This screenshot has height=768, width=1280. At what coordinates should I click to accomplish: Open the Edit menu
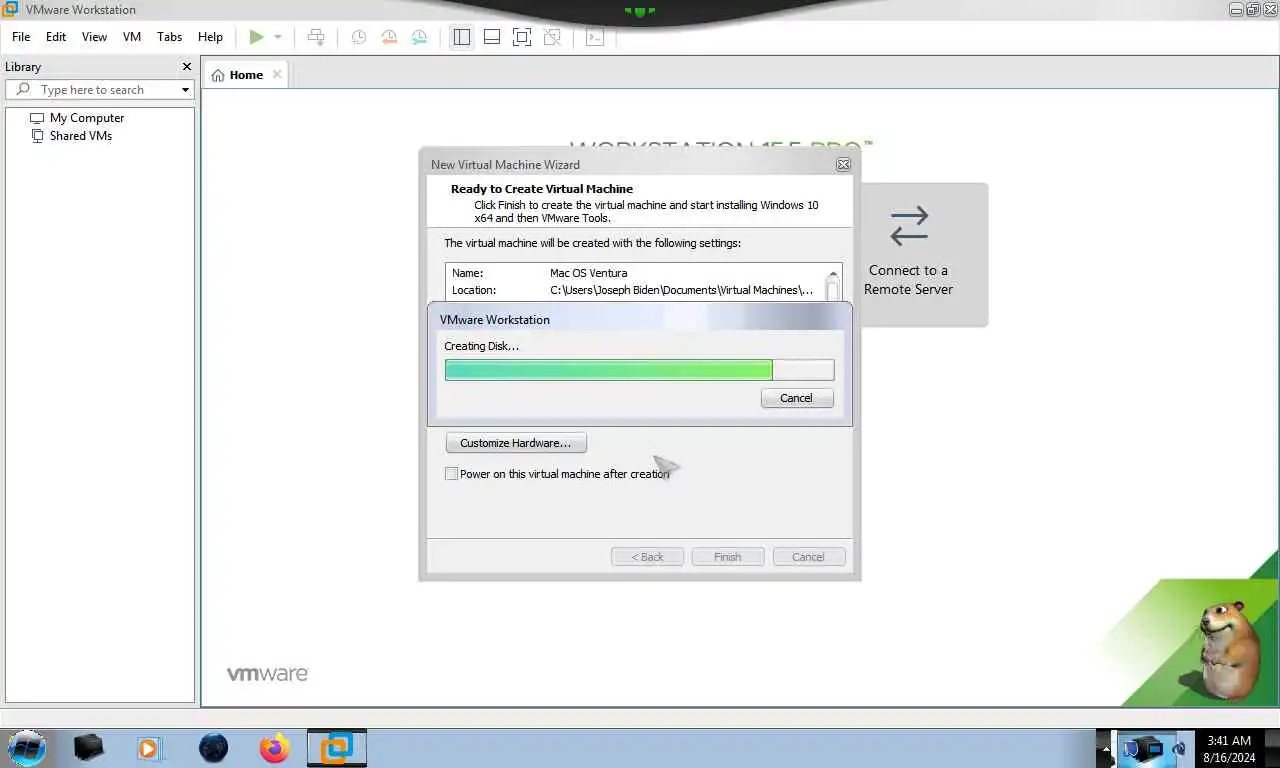click(56, 36)
